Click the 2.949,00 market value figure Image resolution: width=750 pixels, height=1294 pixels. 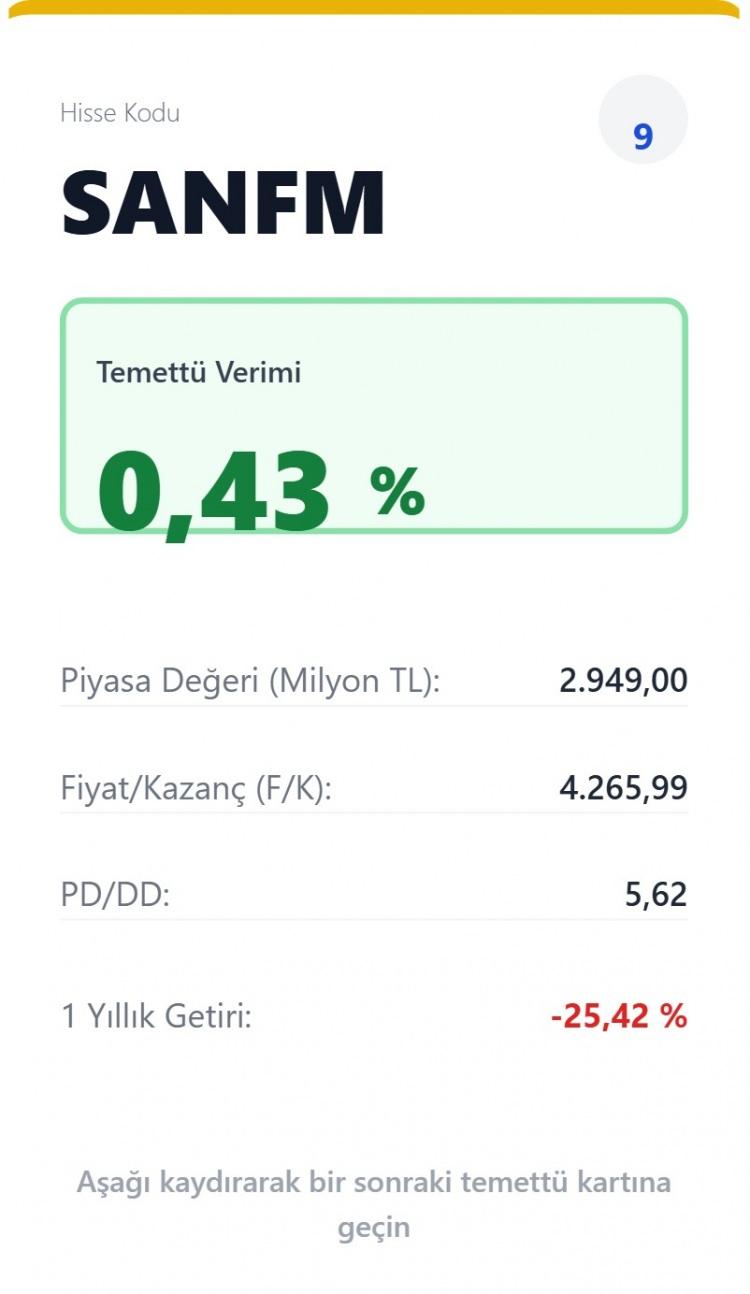(623, 681)
